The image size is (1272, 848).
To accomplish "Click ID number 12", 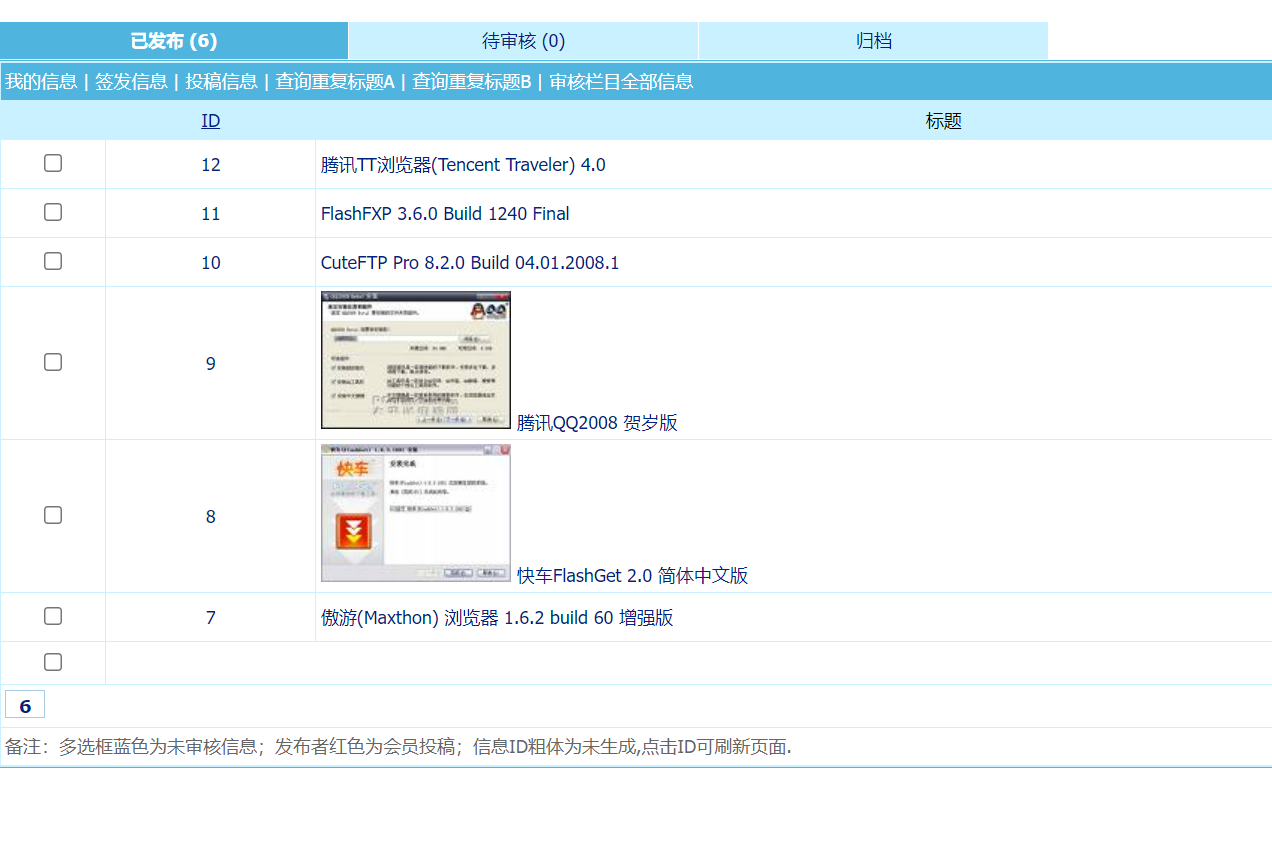I will point(210,165).
